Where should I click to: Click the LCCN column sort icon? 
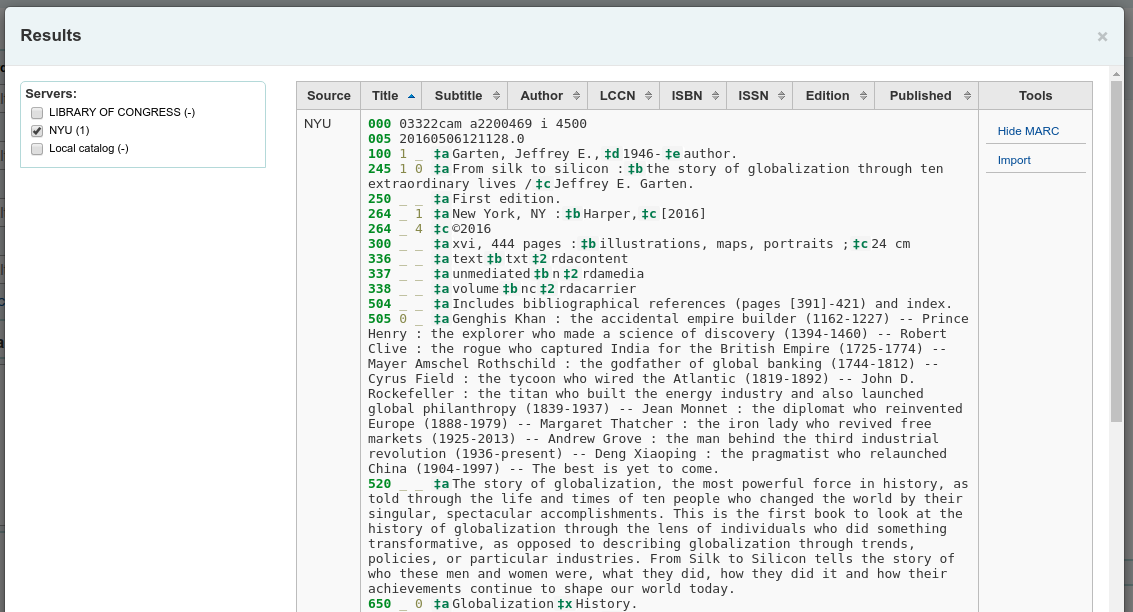click(x=648, y=96)
